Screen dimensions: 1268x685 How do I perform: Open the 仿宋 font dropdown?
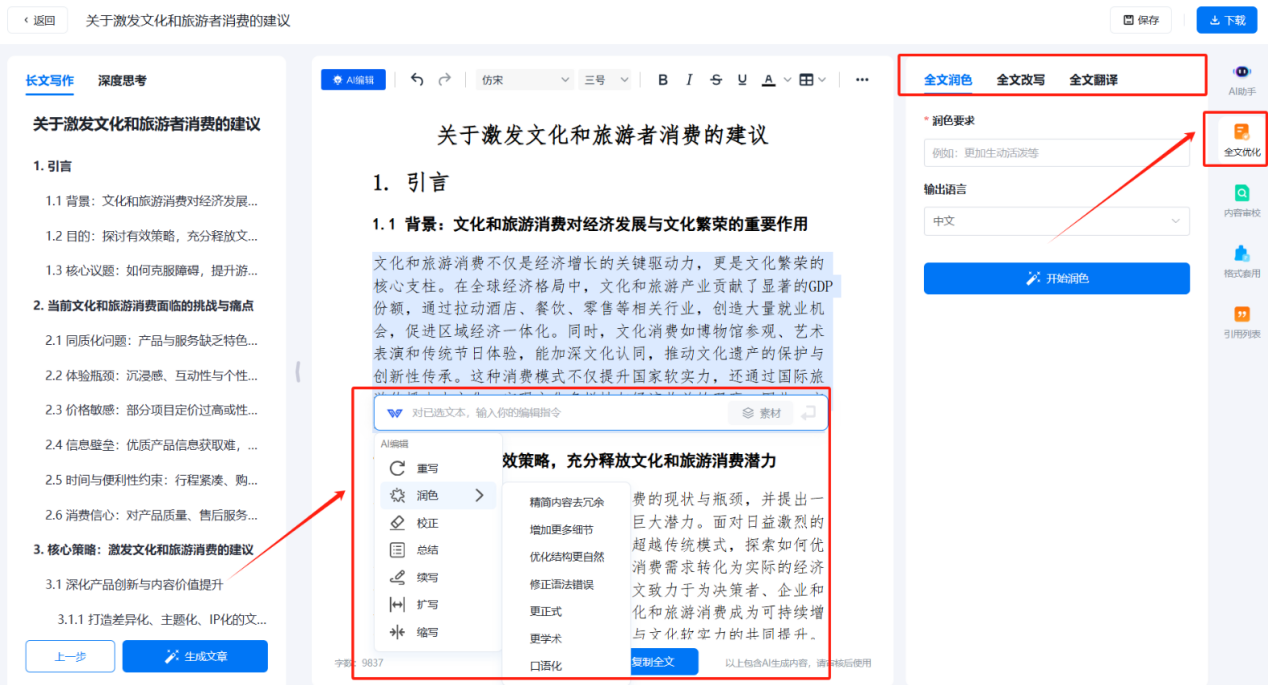[x=524, y=80]
